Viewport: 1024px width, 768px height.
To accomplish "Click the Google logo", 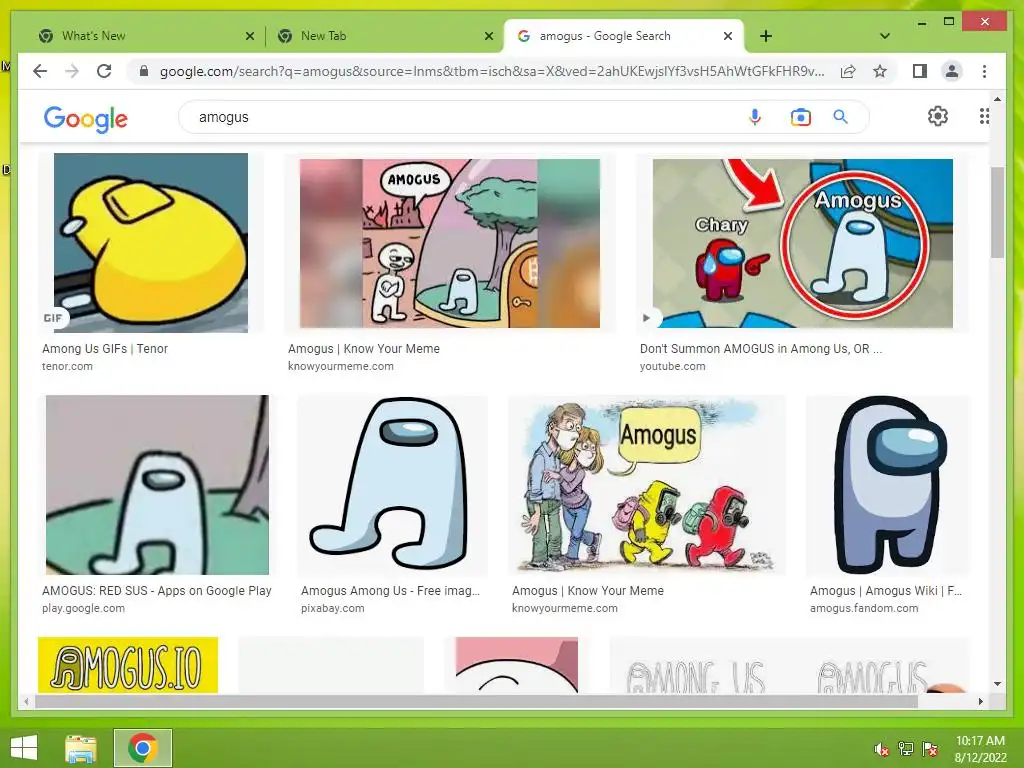I will tap(86, 118).
